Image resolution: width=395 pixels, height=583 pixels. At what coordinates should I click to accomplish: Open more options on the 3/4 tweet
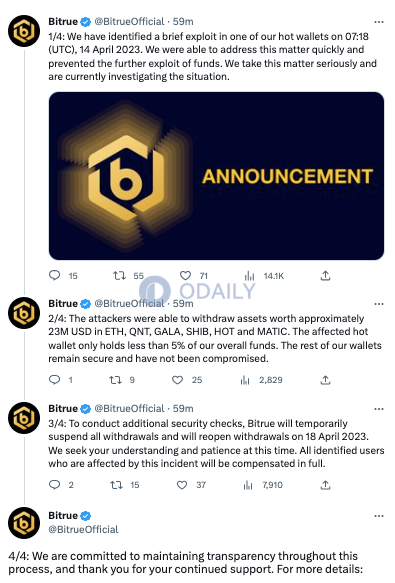pyautogui.click(x=379, y=409)
